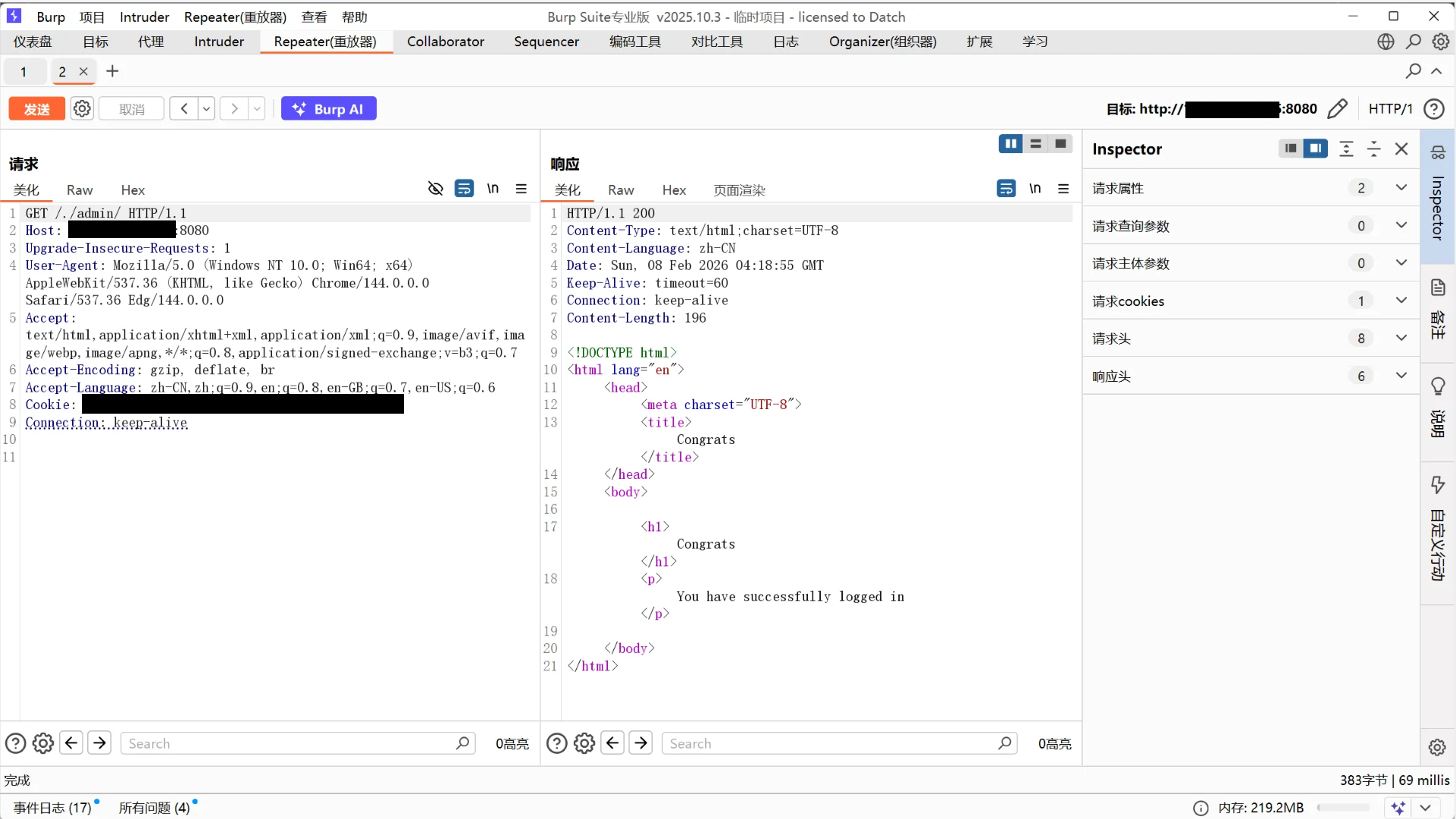Open side panel settings gear at bottom
The image size is (1456, 819).
click(1437, 748)
